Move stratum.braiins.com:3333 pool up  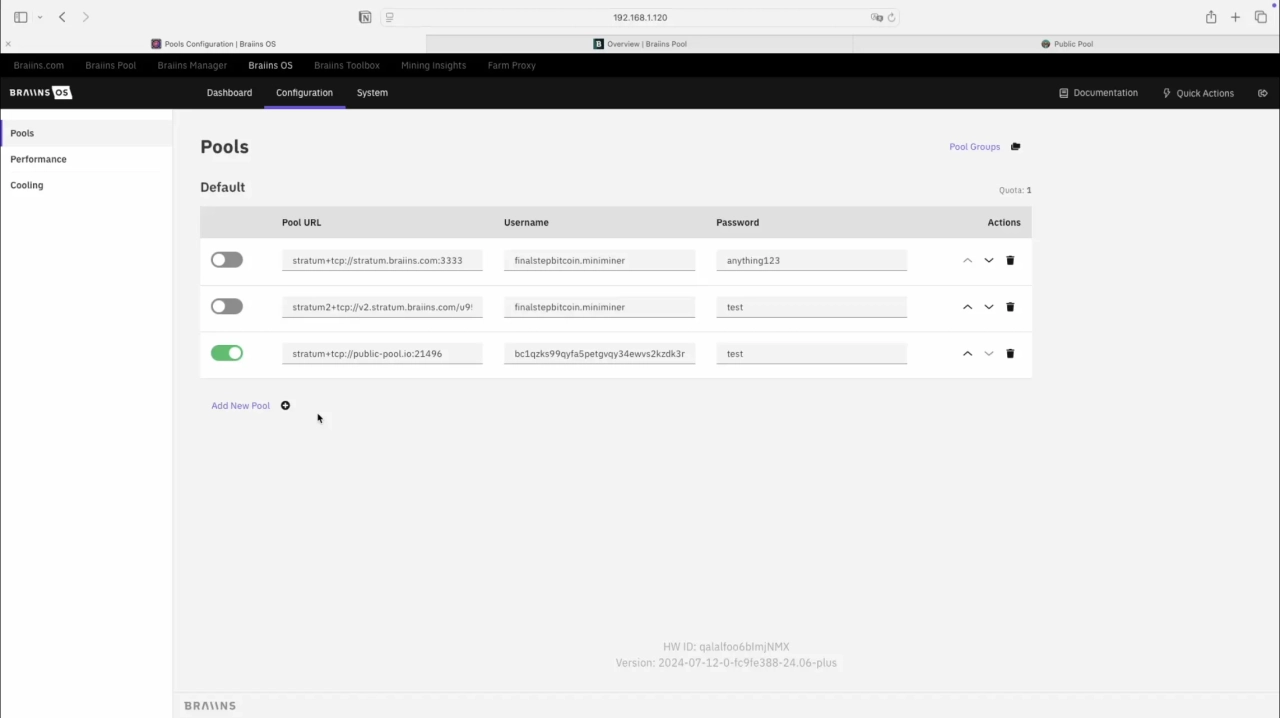967,260
